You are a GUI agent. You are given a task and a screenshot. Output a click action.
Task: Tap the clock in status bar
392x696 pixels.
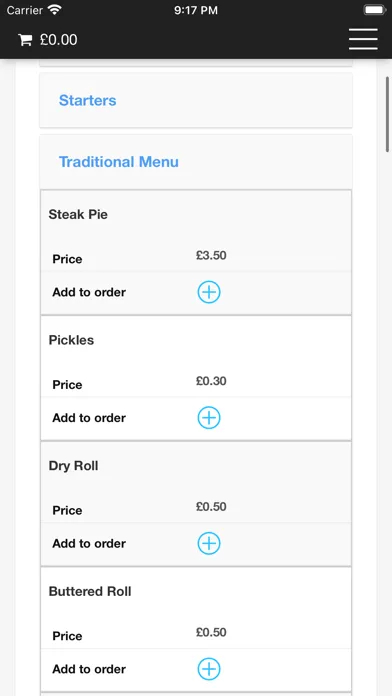(x=196, y=10)
